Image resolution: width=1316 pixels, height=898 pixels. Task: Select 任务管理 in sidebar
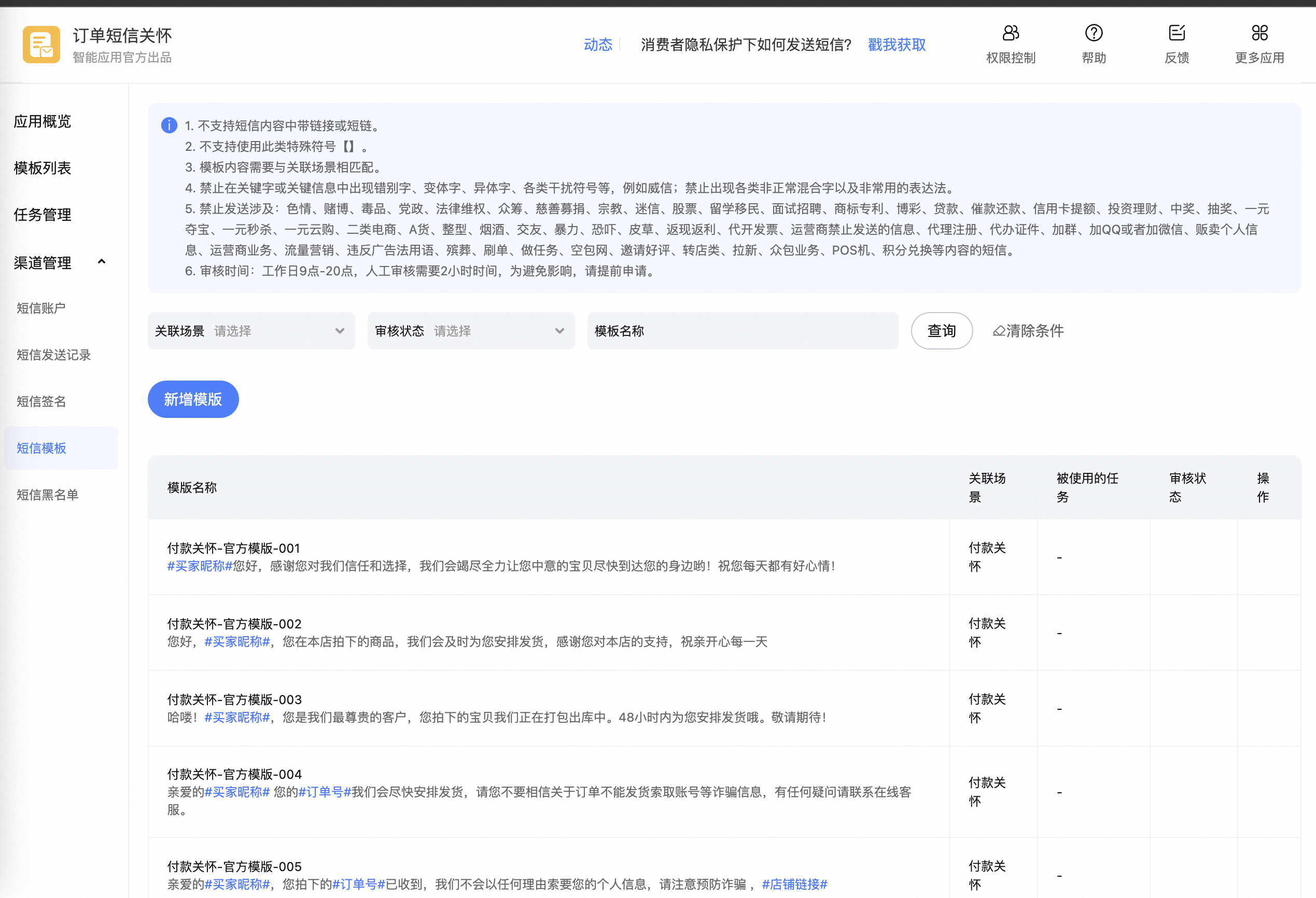click(43, 215)
